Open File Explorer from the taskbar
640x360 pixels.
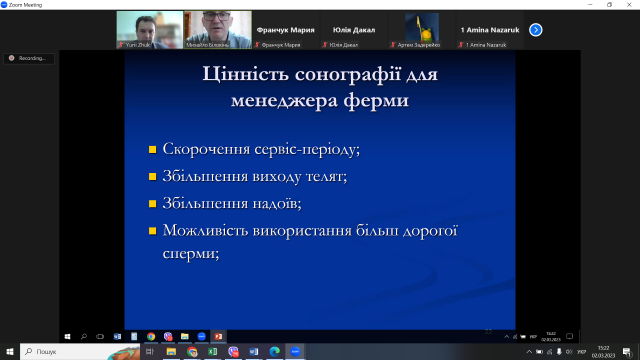171,351
